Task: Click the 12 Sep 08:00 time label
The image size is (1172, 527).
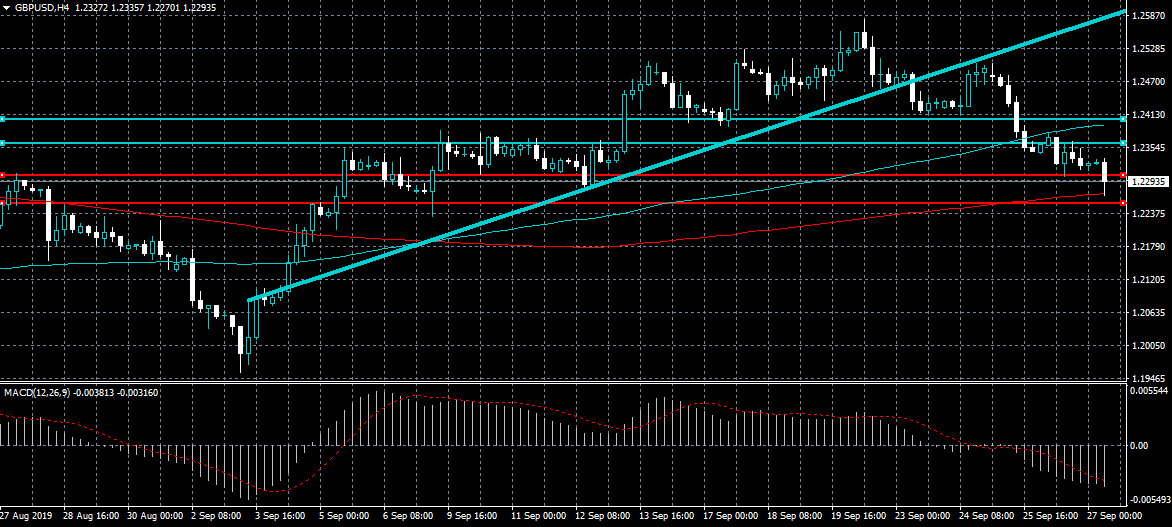Action: click(602, 516)
